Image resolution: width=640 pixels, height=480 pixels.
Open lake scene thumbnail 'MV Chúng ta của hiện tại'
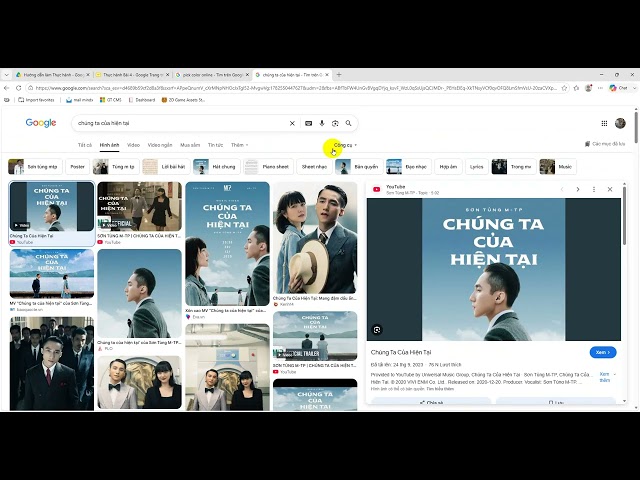pos(52,274)
